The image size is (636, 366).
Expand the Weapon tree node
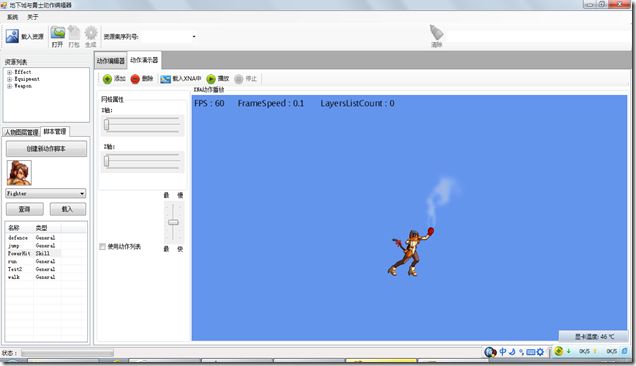9,86
